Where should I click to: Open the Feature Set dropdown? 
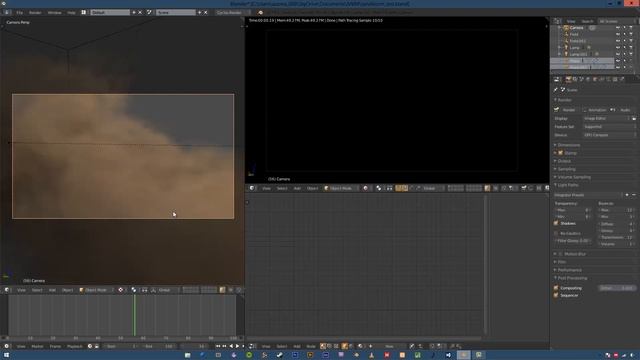tap(610, 127)
